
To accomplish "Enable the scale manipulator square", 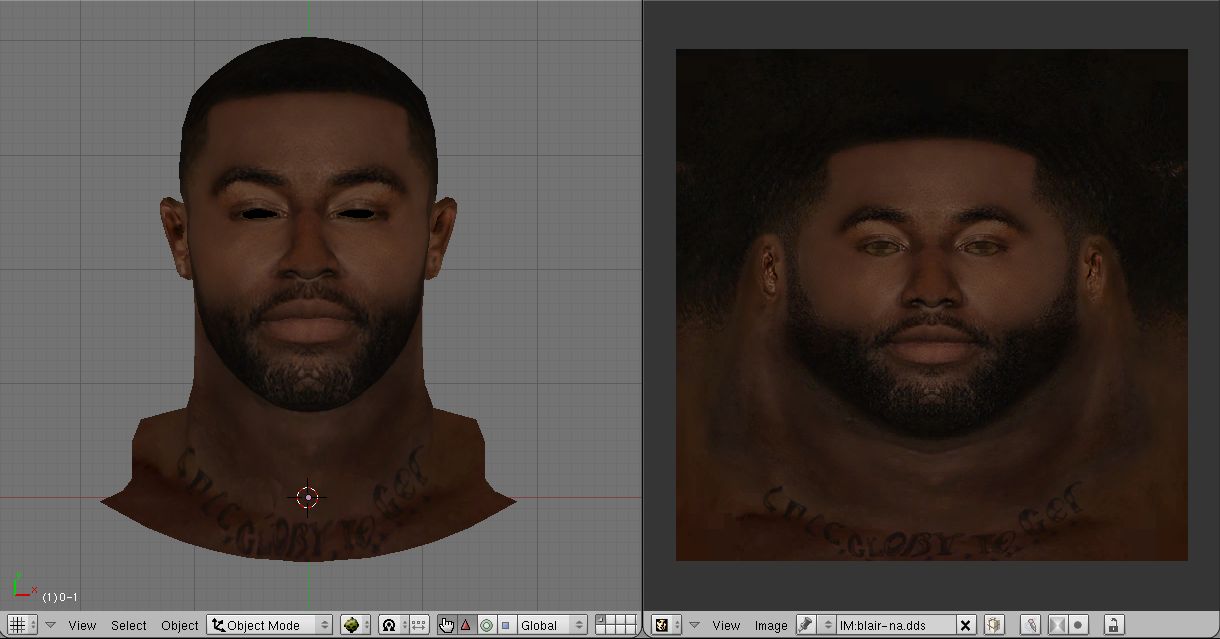I will click(505, 625).
